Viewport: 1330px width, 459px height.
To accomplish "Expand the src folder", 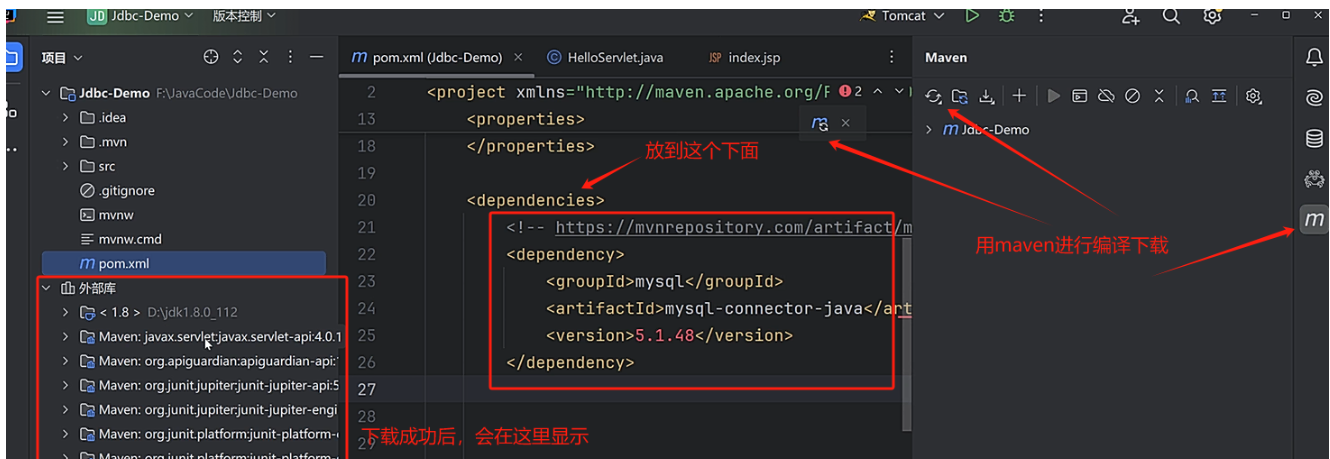I will [x=66, y=166].
